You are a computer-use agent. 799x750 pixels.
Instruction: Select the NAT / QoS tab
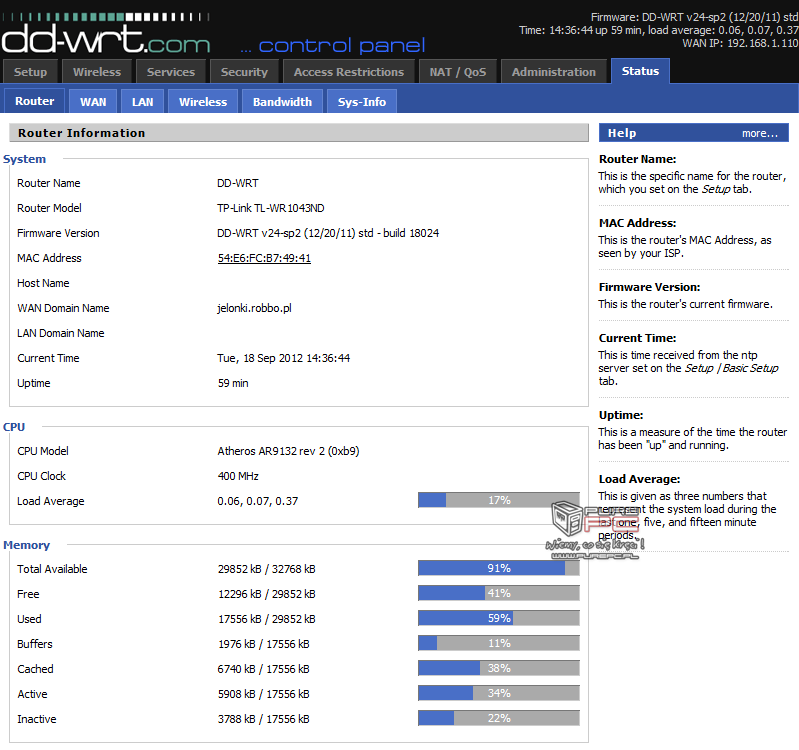coord(456,72)
